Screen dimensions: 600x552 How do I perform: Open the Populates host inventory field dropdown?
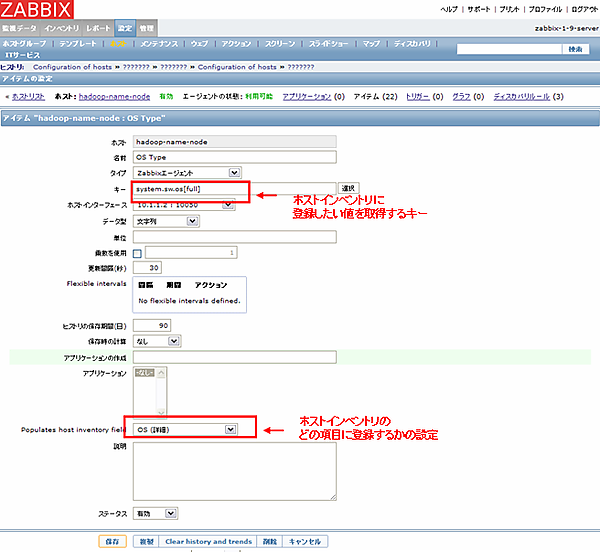[x=186, y=429]
